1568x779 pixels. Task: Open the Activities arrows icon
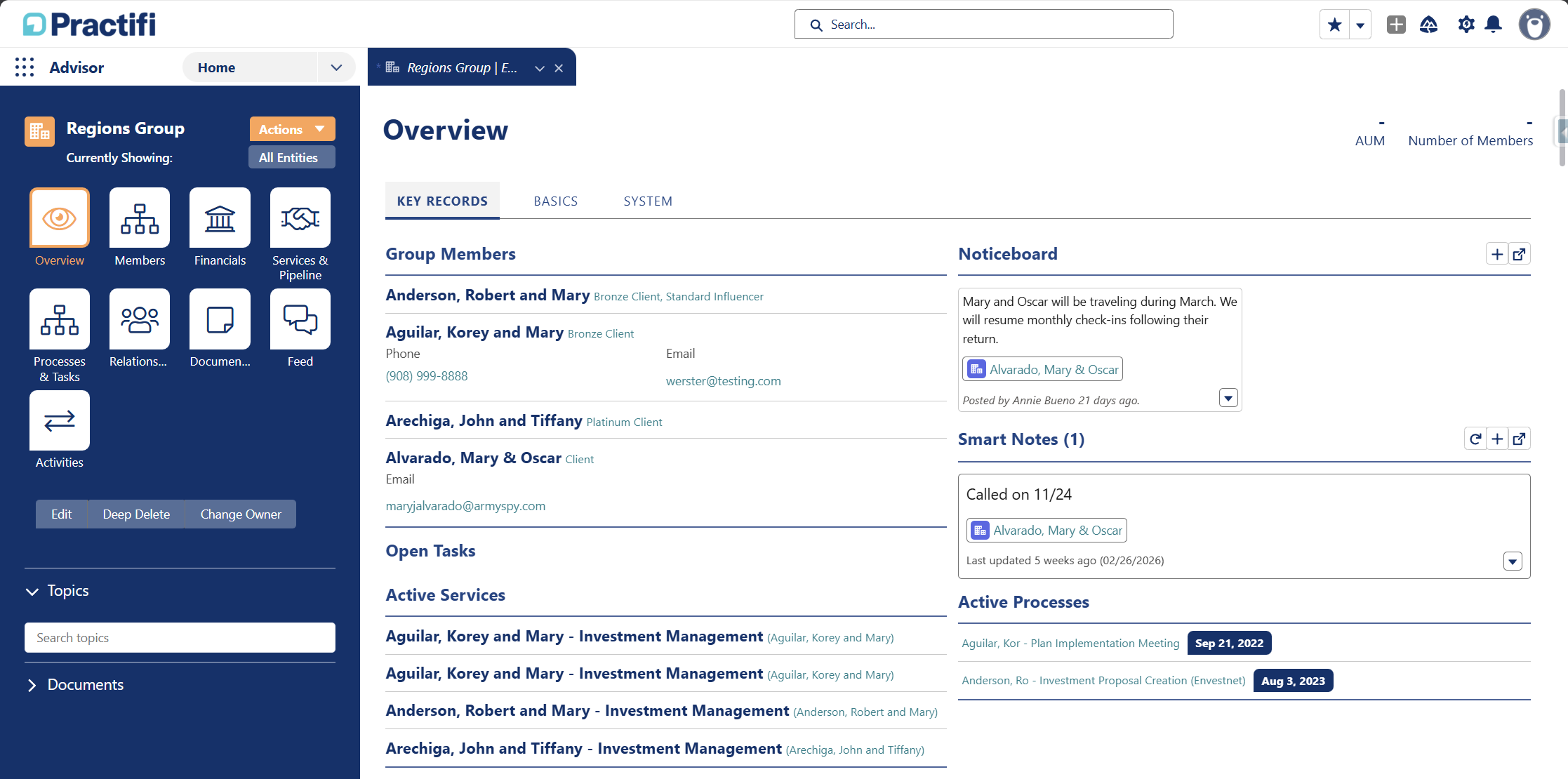60,420
